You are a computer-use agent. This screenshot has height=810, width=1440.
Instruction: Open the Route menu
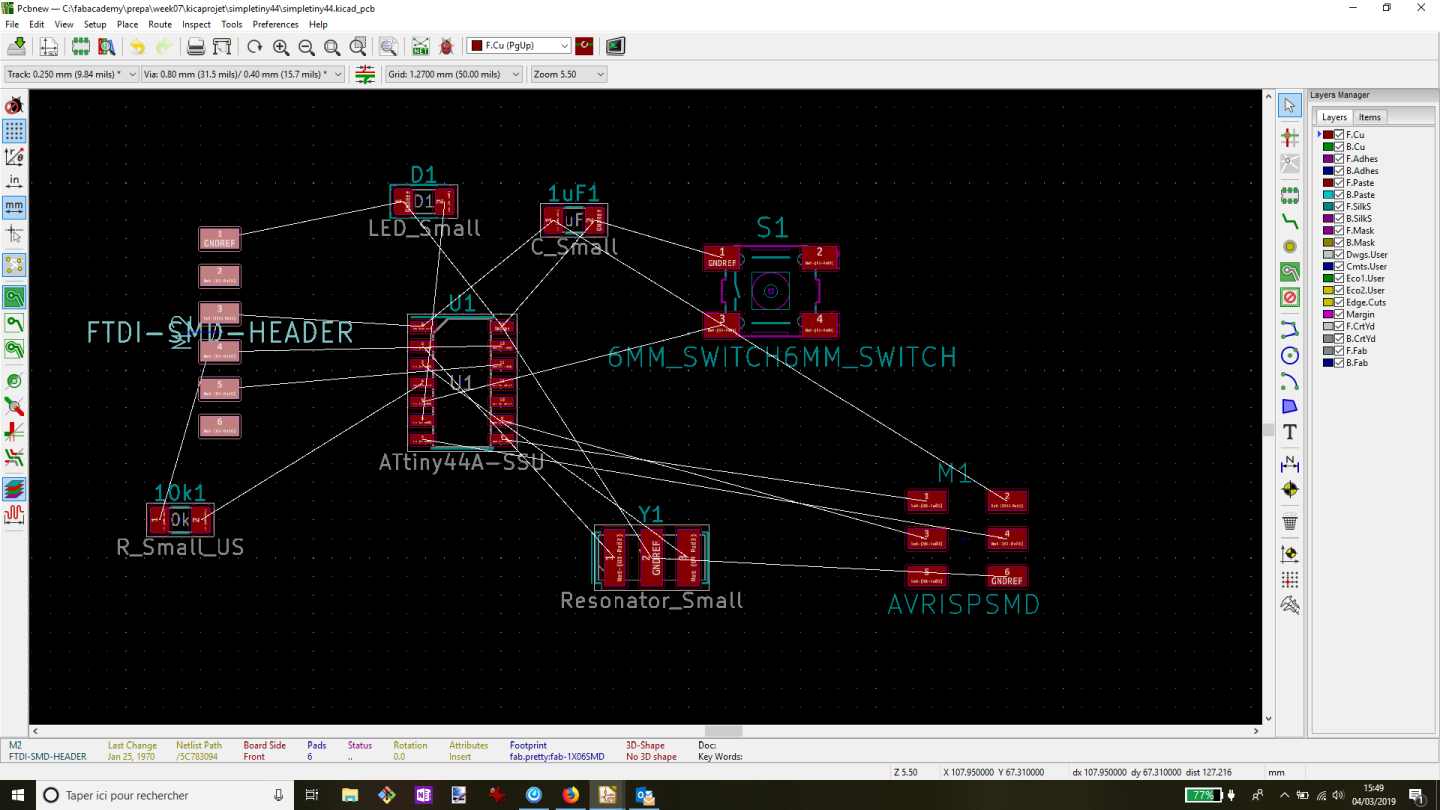click(x=160, y=24)
